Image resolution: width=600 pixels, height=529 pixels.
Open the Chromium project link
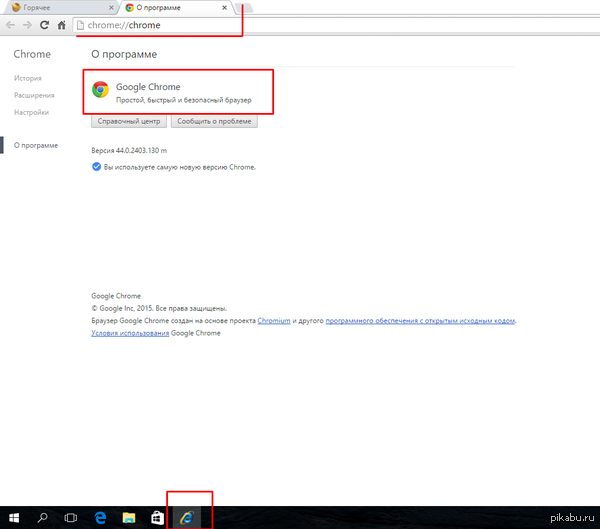coord(274,321)
